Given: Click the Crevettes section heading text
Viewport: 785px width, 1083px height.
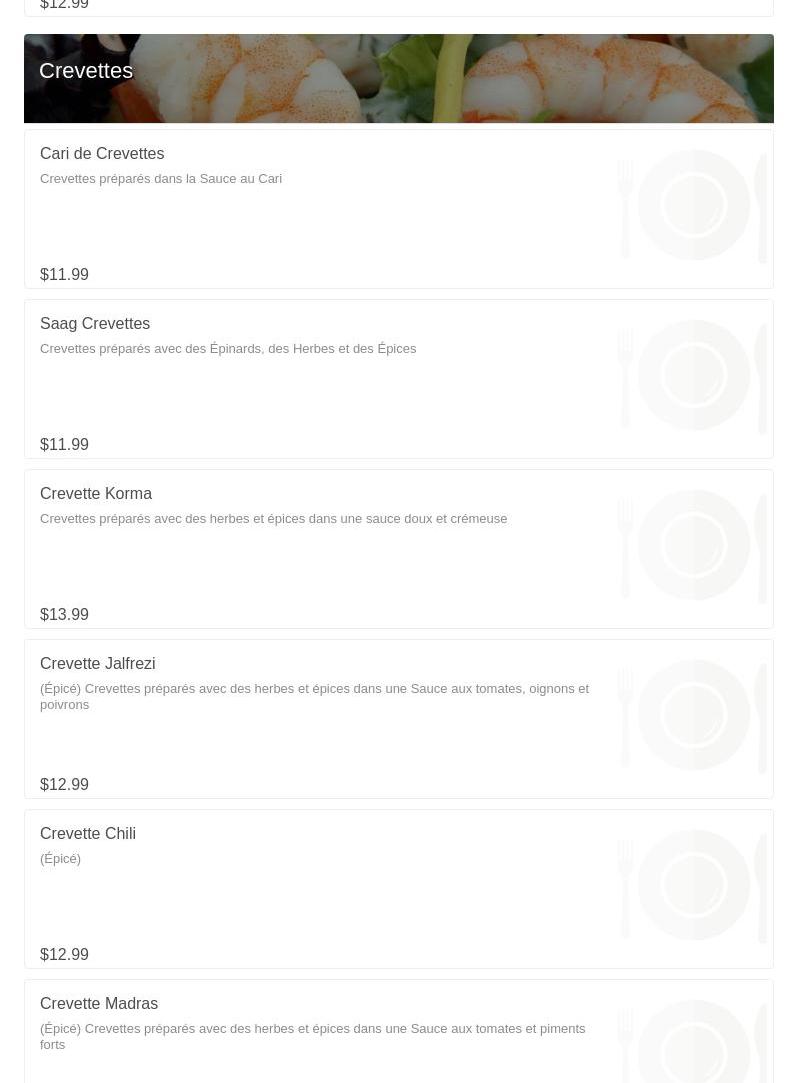Looking at the screenshot, I should 86,71.
